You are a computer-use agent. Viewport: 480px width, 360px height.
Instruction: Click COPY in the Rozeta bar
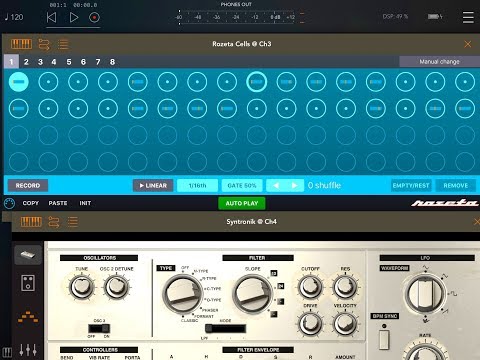[31, 203]
